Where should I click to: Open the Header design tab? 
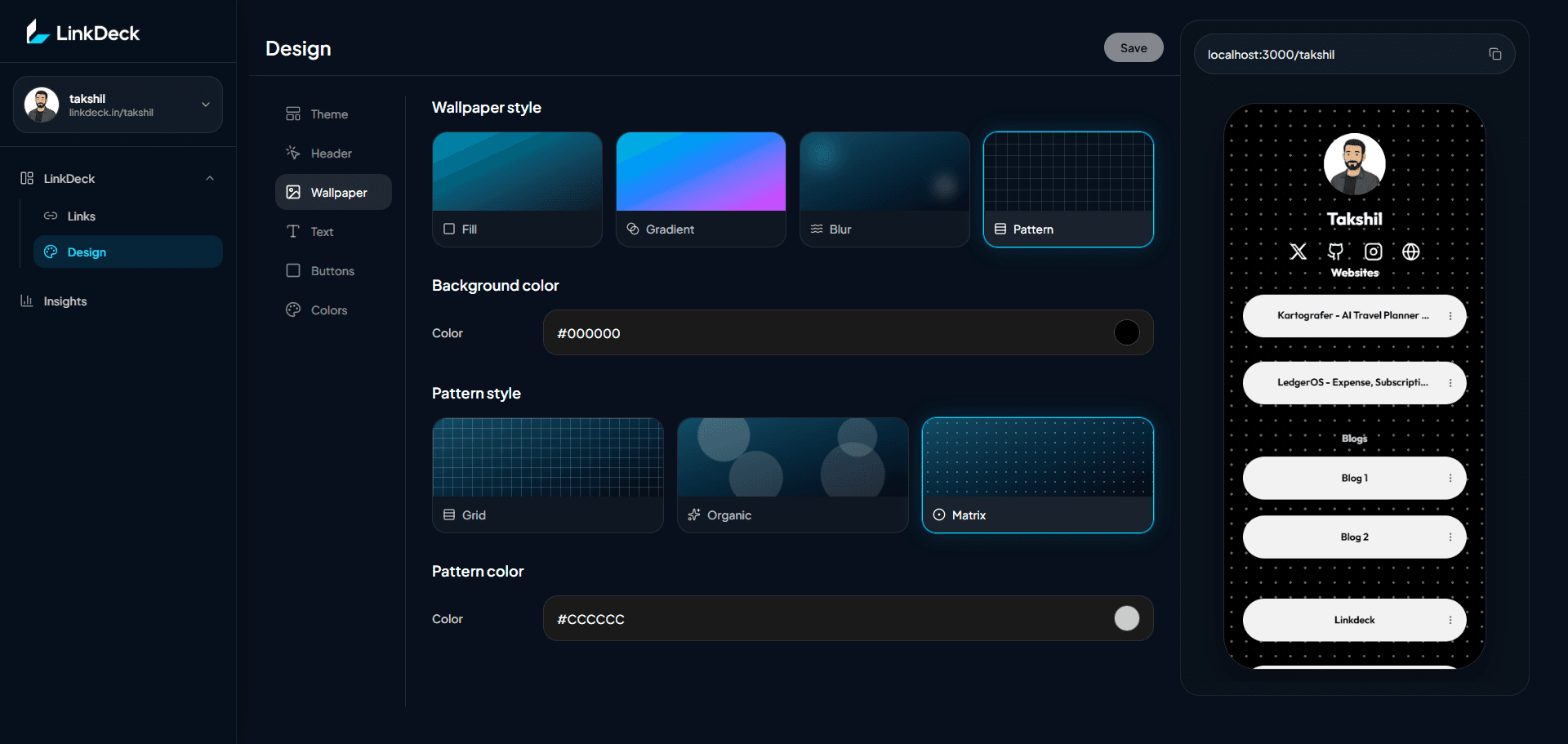pyautogui.click(x=333, y=153)
